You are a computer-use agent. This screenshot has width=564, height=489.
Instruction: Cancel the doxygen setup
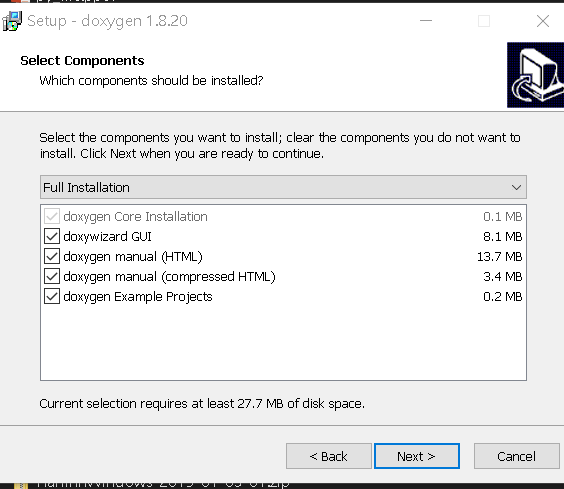517,456
